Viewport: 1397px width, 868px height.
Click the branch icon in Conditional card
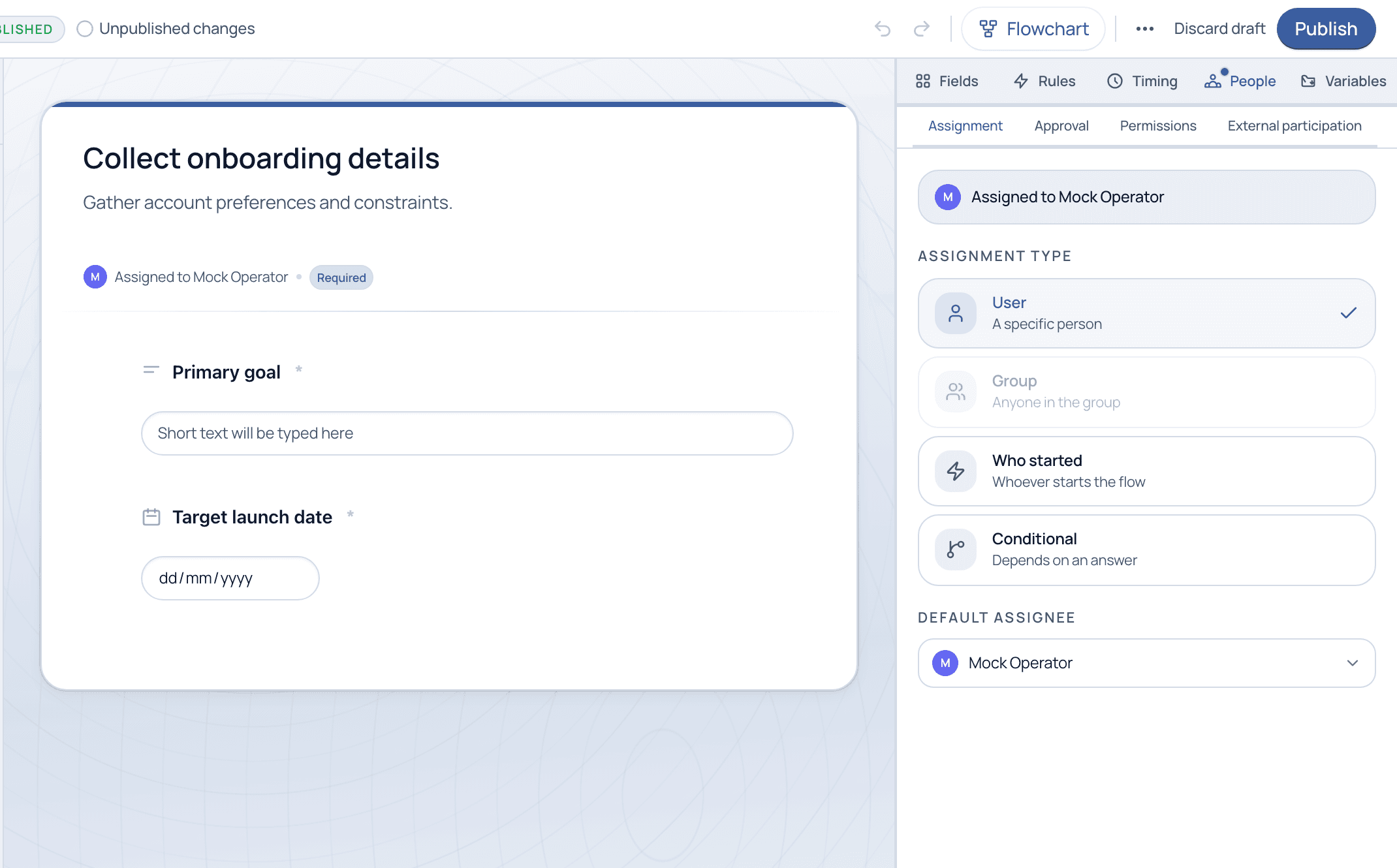(x=956, y=550)
